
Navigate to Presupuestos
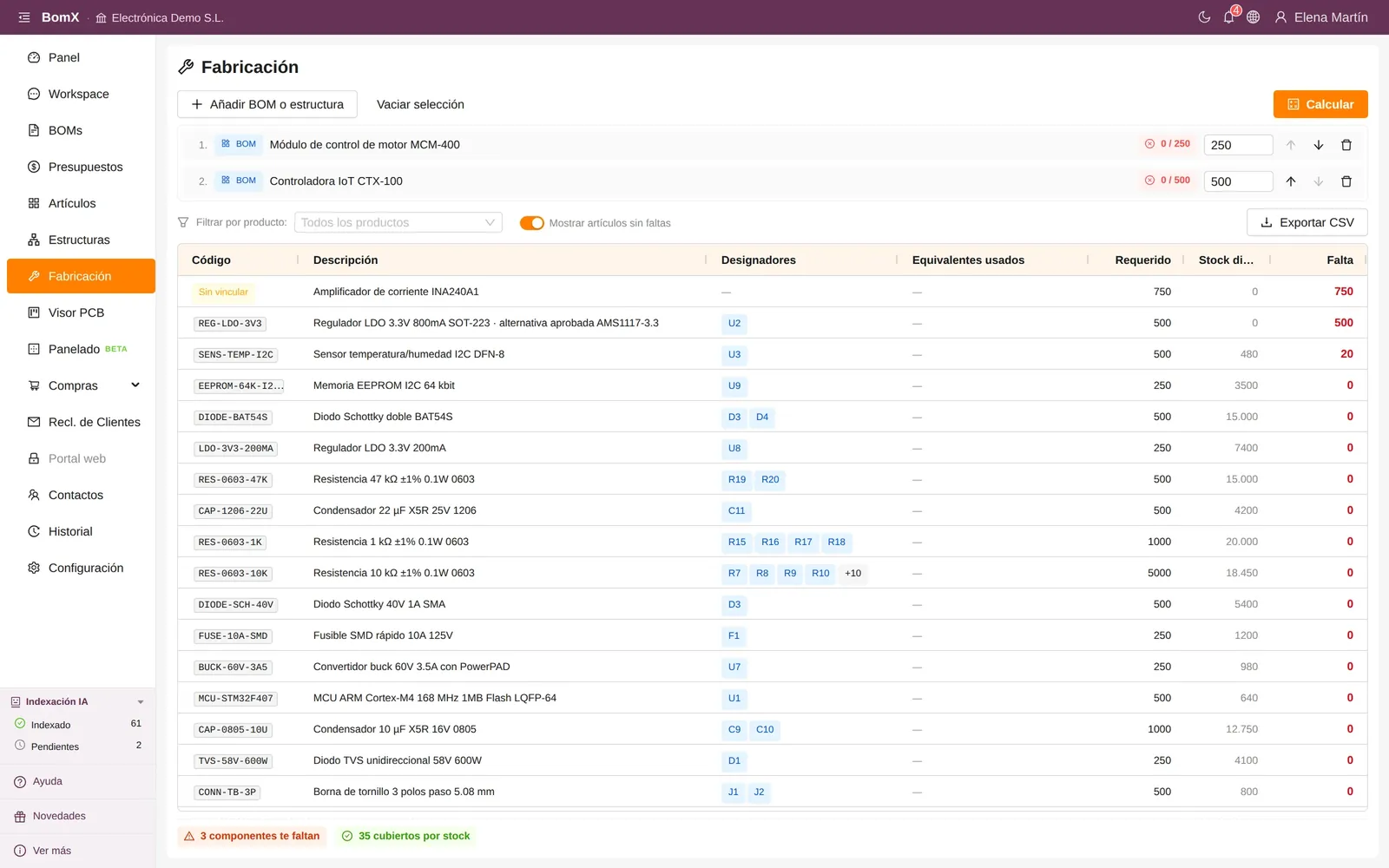(80, 167)
